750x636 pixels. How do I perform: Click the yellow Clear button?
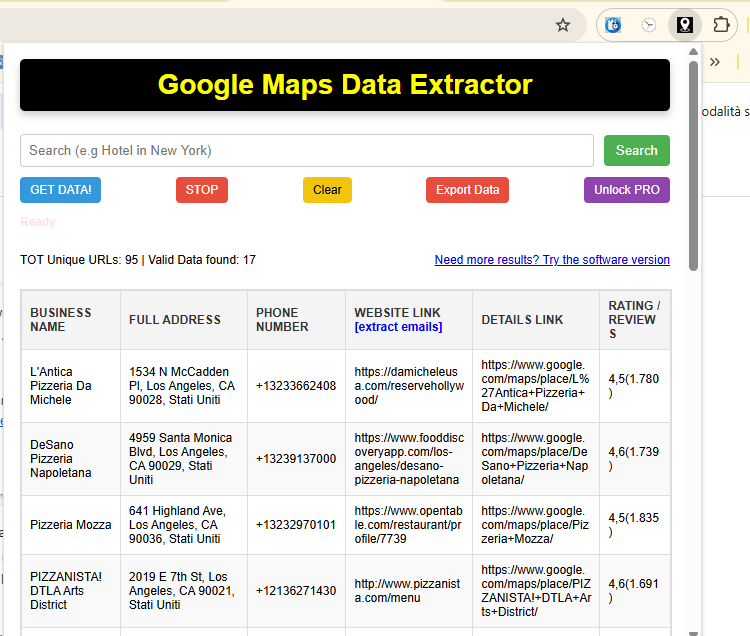pos(327,190)
